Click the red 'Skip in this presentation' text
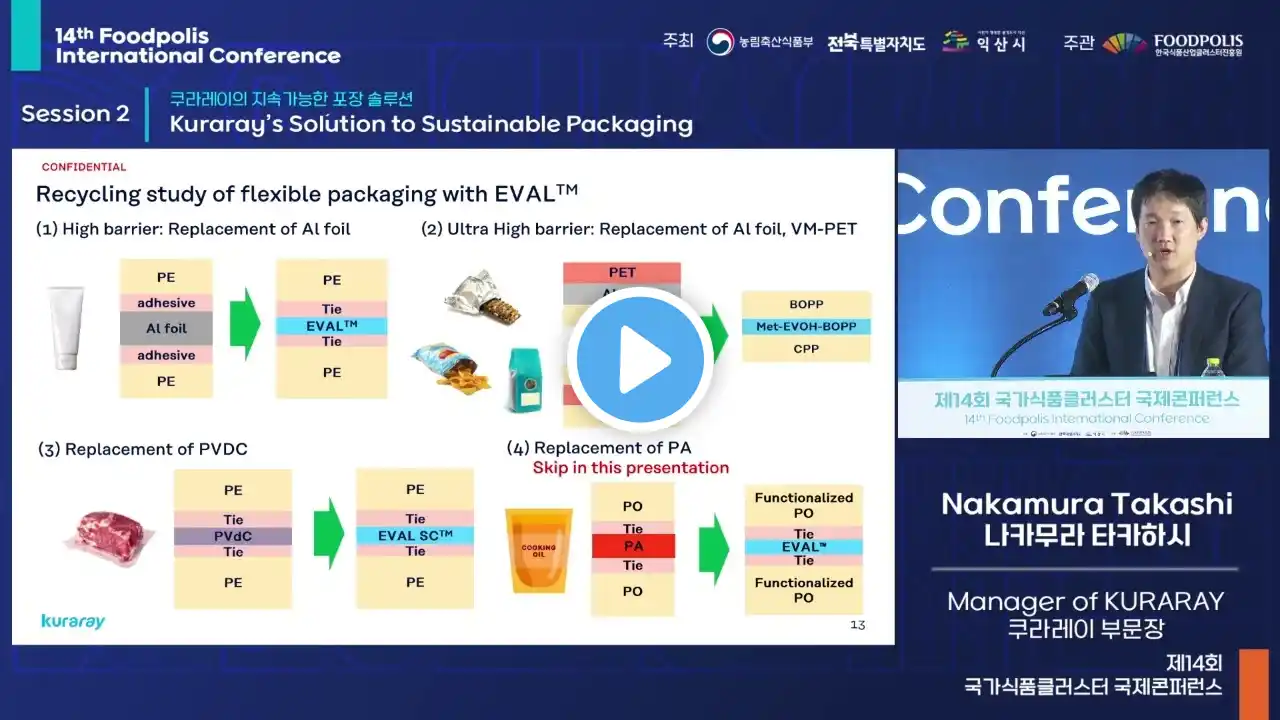The height and width of the screenshot is (720, 1280). (631, 468)
